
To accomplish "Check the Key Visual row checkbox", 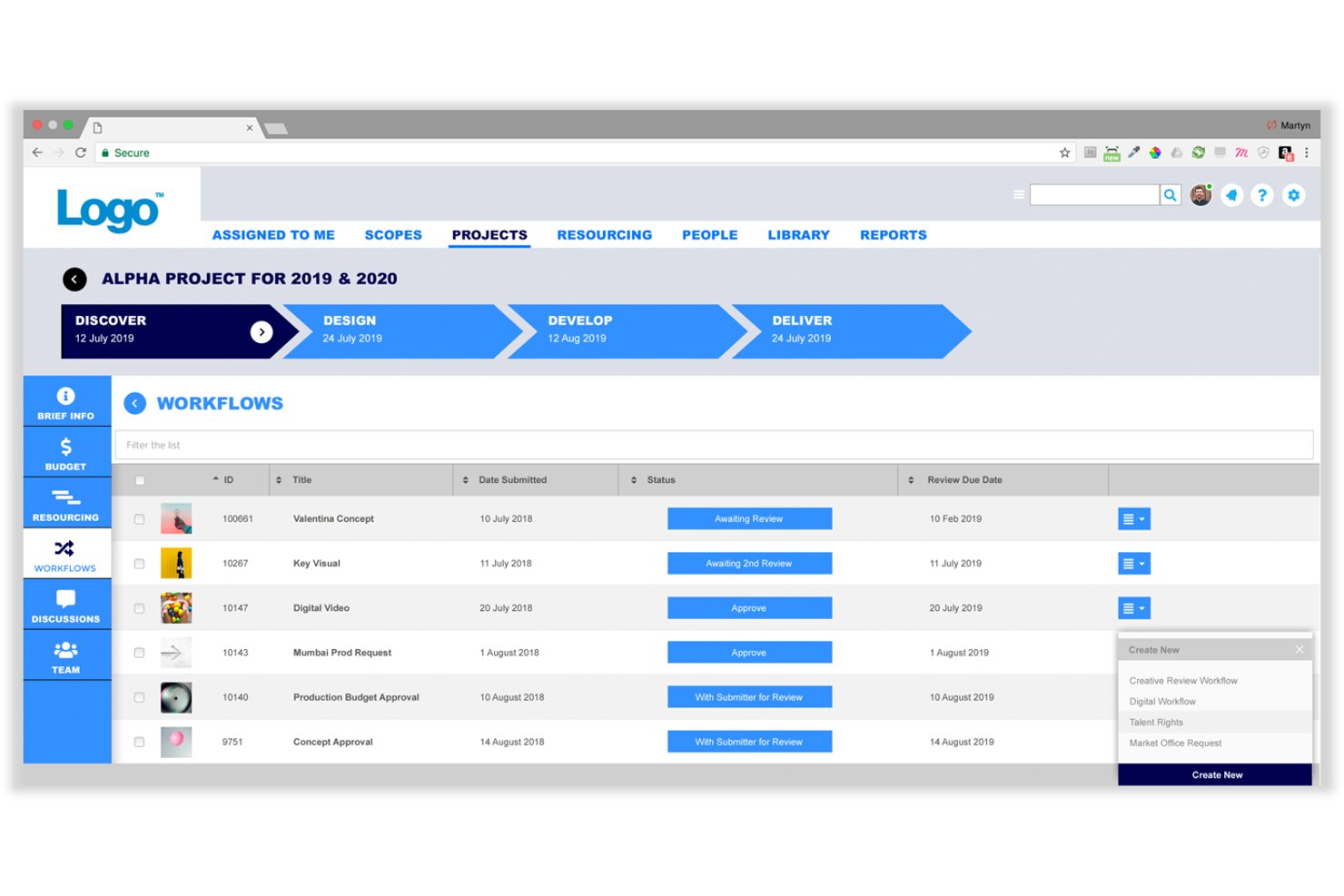I will [x=139, y=564].
